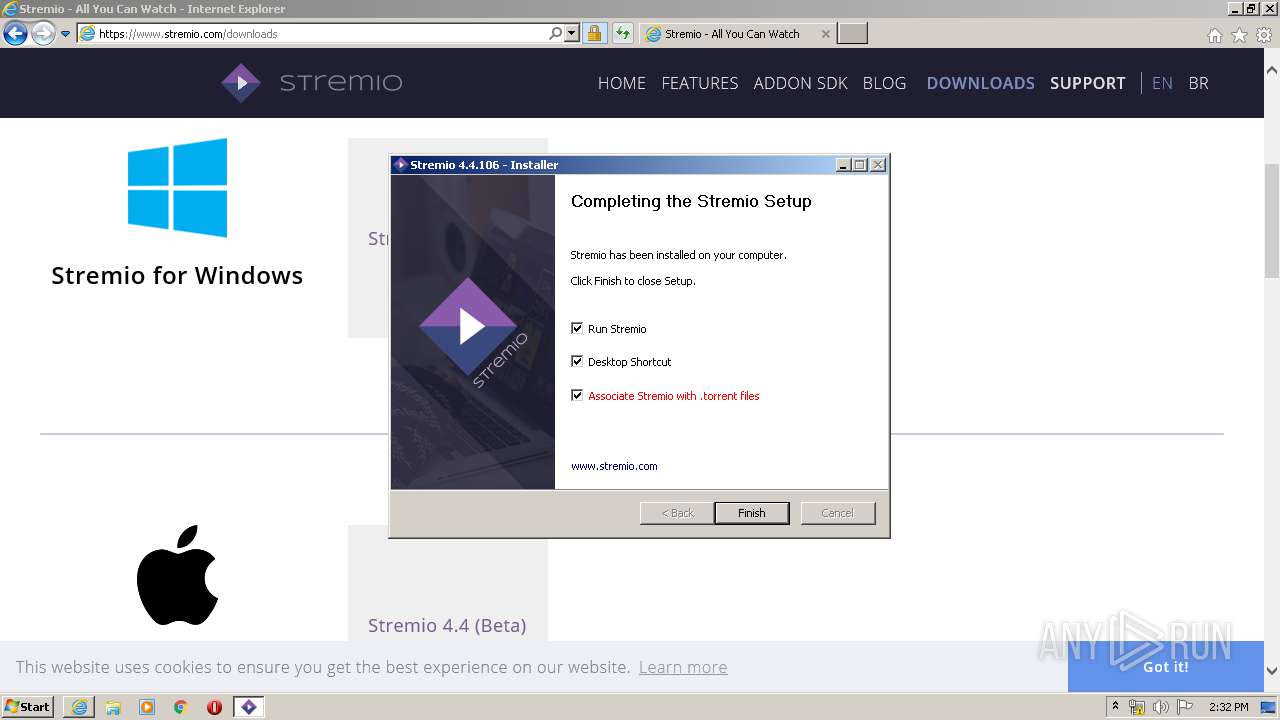Click the Internet Explorer forward arrow
Viewport: 1280px width, 720px height.
tap(42, 34)
